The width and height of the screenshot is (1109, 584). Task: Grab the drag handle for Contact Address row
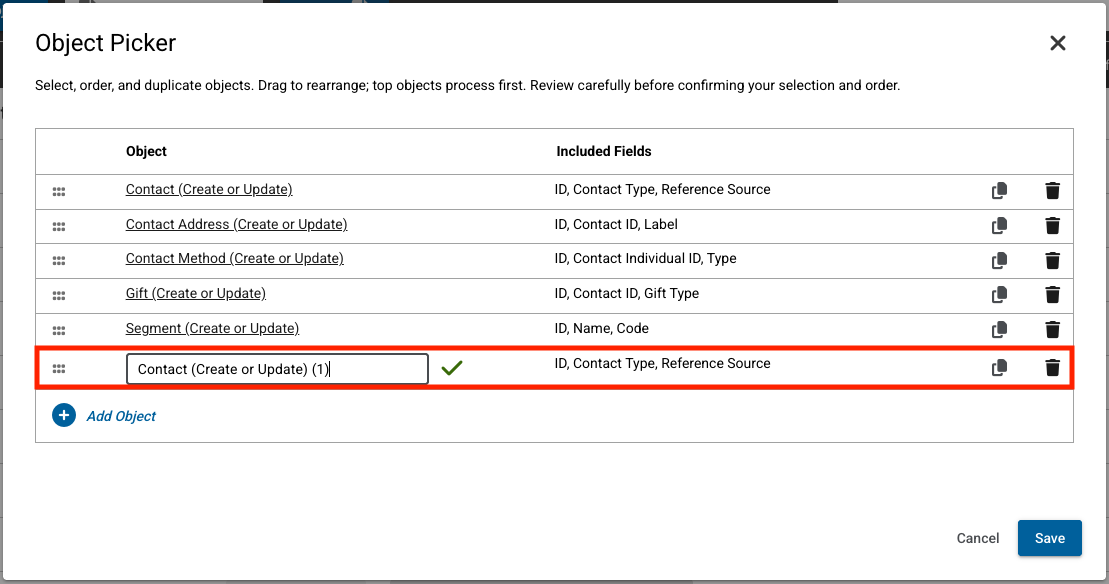[x=59, y=226]
